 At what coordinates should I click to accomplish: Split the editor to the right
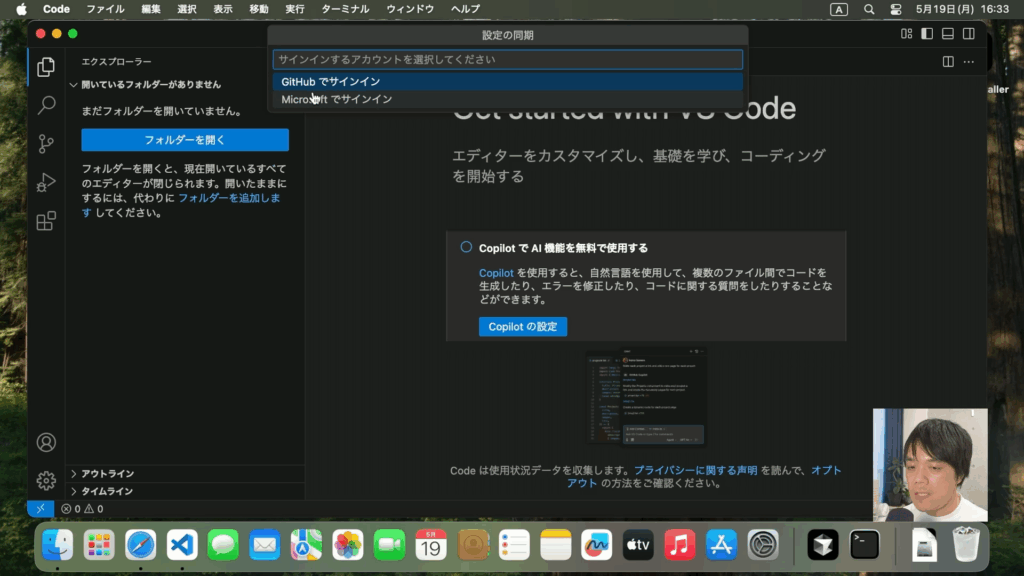click(948, 62)
